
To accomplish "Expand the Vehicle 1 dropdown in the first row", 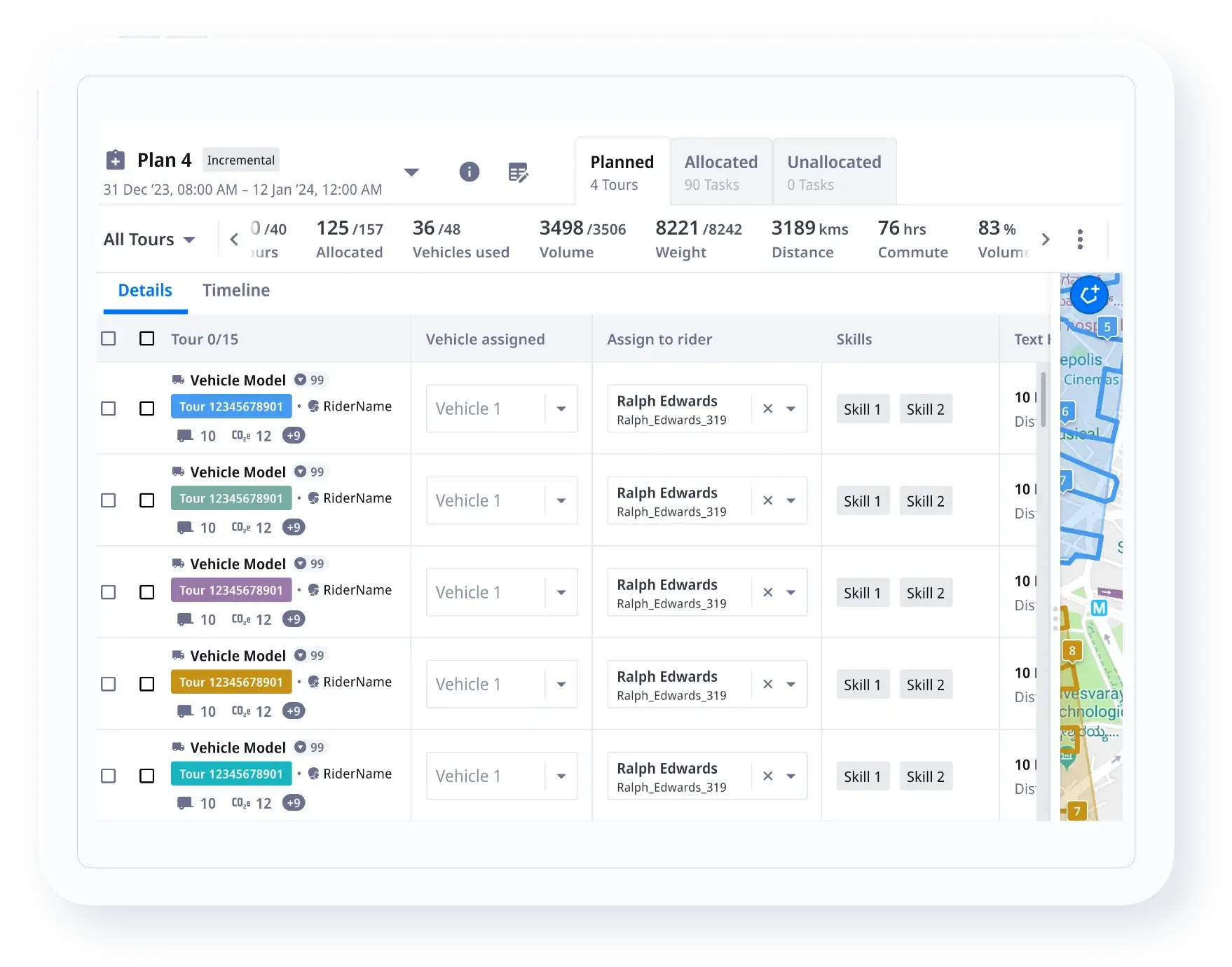I will (561, 409).
